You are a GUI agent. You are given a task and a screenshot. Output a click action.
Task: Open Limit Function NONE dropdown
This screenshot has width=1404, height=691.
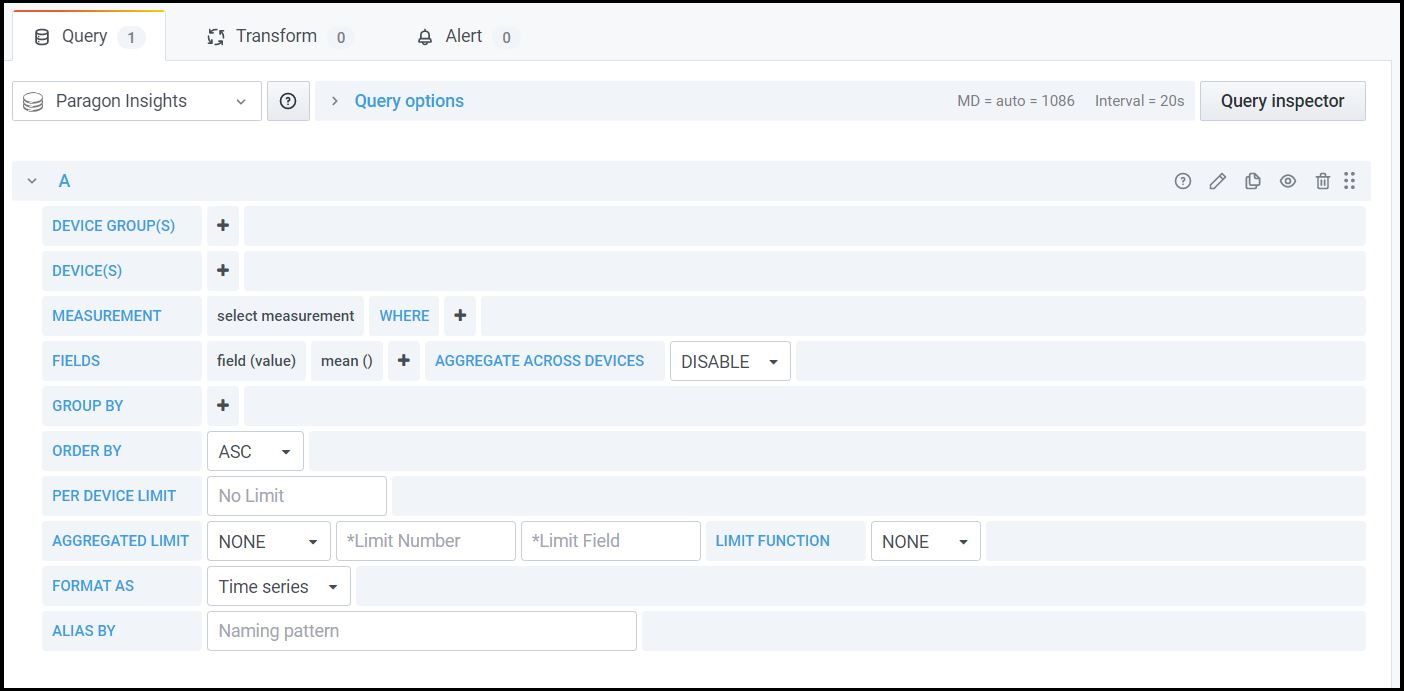point(926,541)
